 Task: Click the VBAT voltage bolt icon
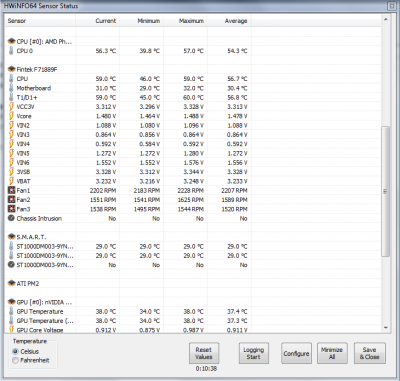(11, 181)
